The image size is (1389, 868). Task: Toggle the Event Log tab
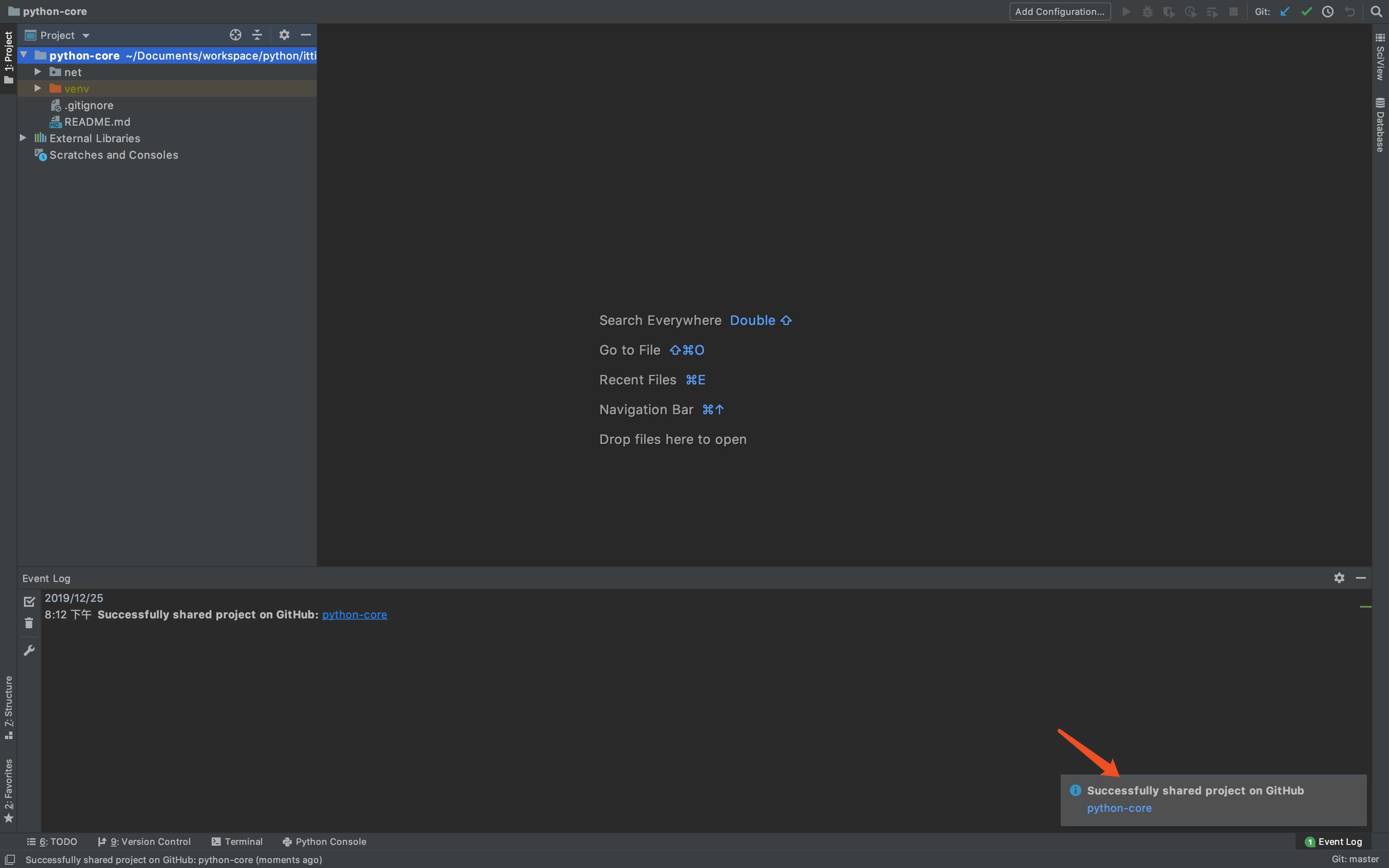(x=1333, y=842)
